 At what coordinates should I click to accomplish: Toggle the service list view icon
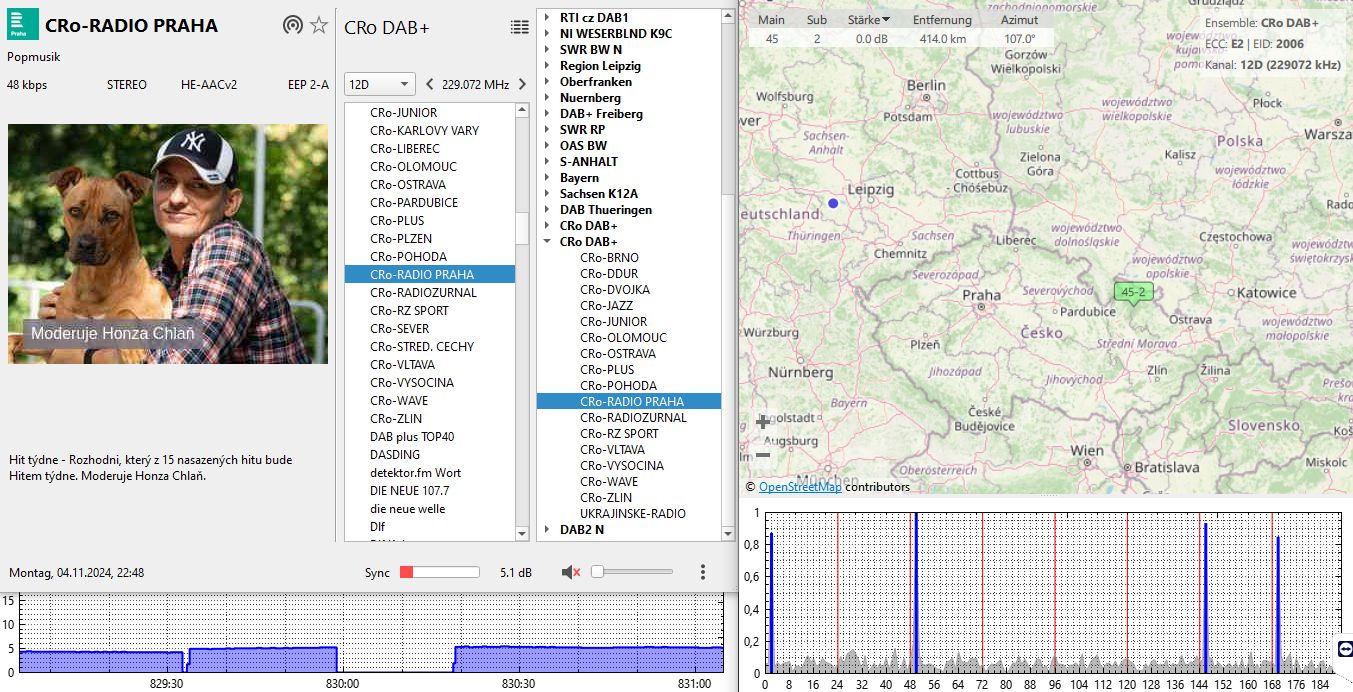[x=519, y=27]
